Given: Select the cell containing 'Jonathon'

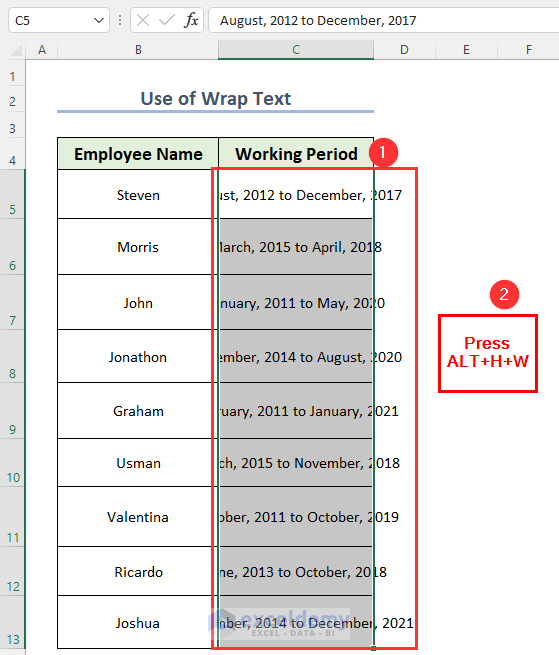Looking at the screenshot, I should tap(138, 356).
